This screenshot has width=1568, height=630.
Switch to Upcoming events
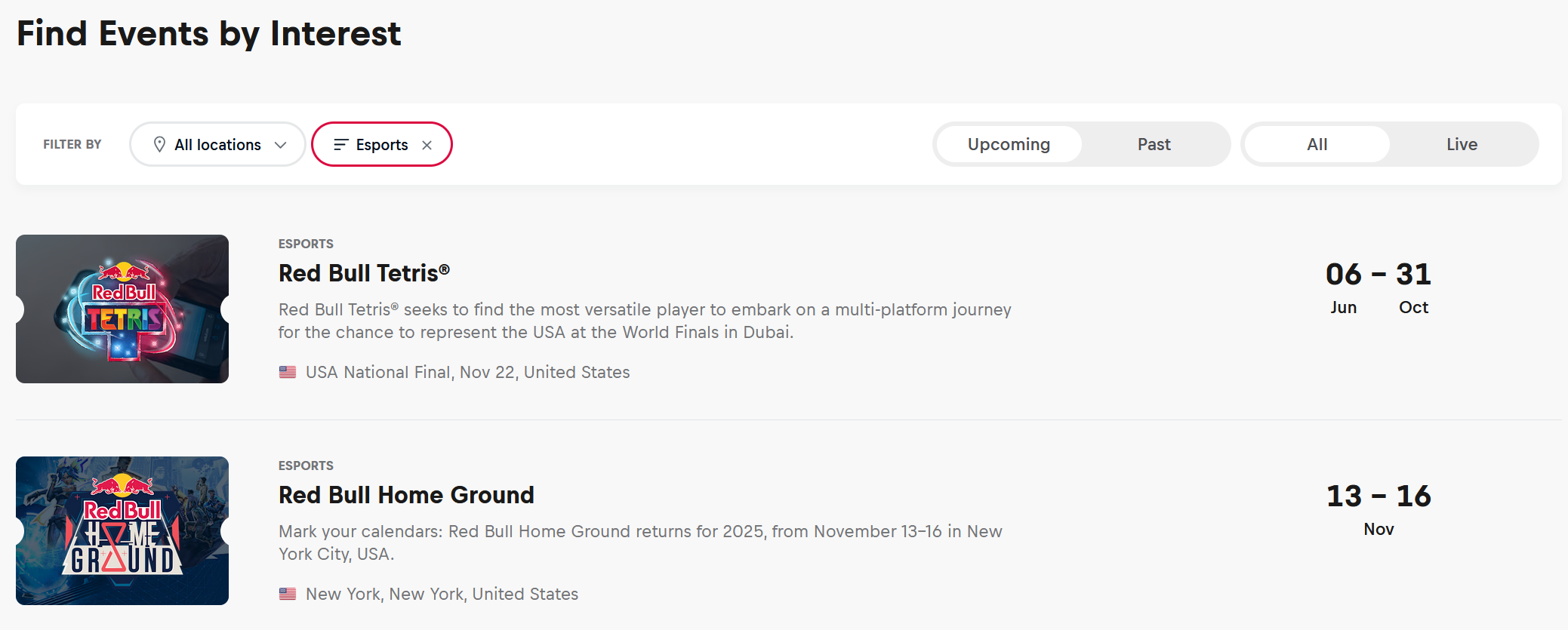(1009, 144)
